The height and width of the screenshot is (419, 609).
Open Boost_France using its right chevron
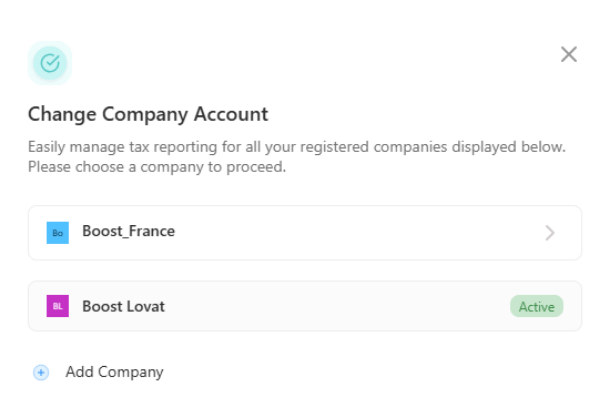click(550, 233)
